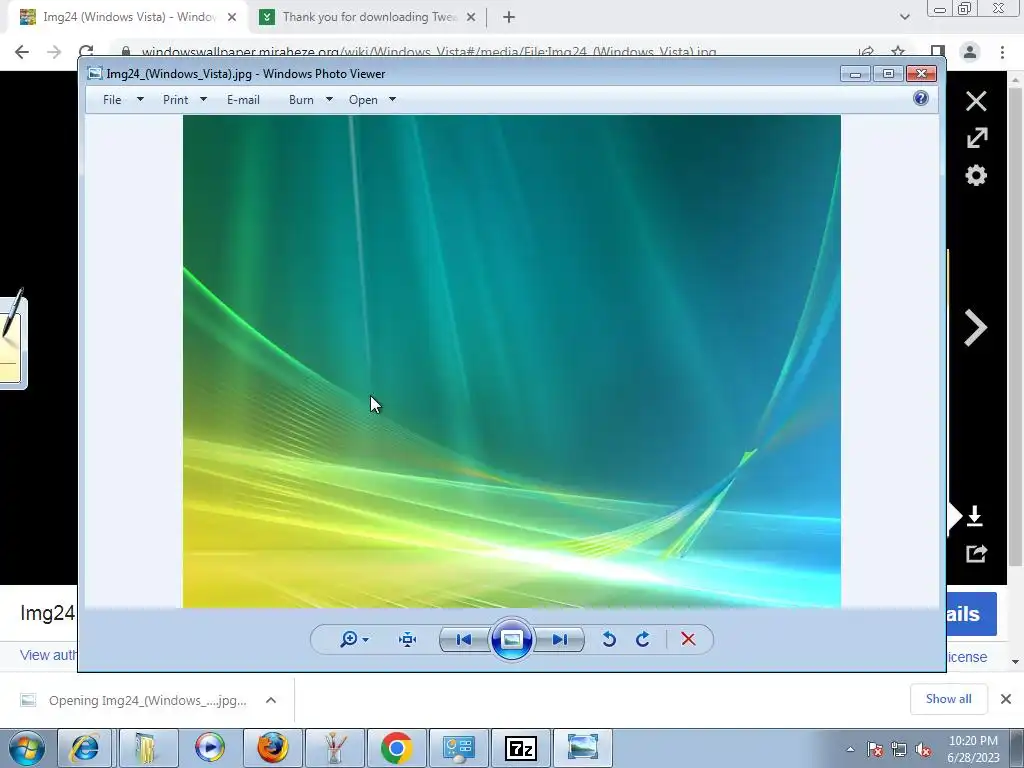The height and width of the screenshot is (768, 1024).
Task: Expand the File menu arrow
Action: pos(140,100)
